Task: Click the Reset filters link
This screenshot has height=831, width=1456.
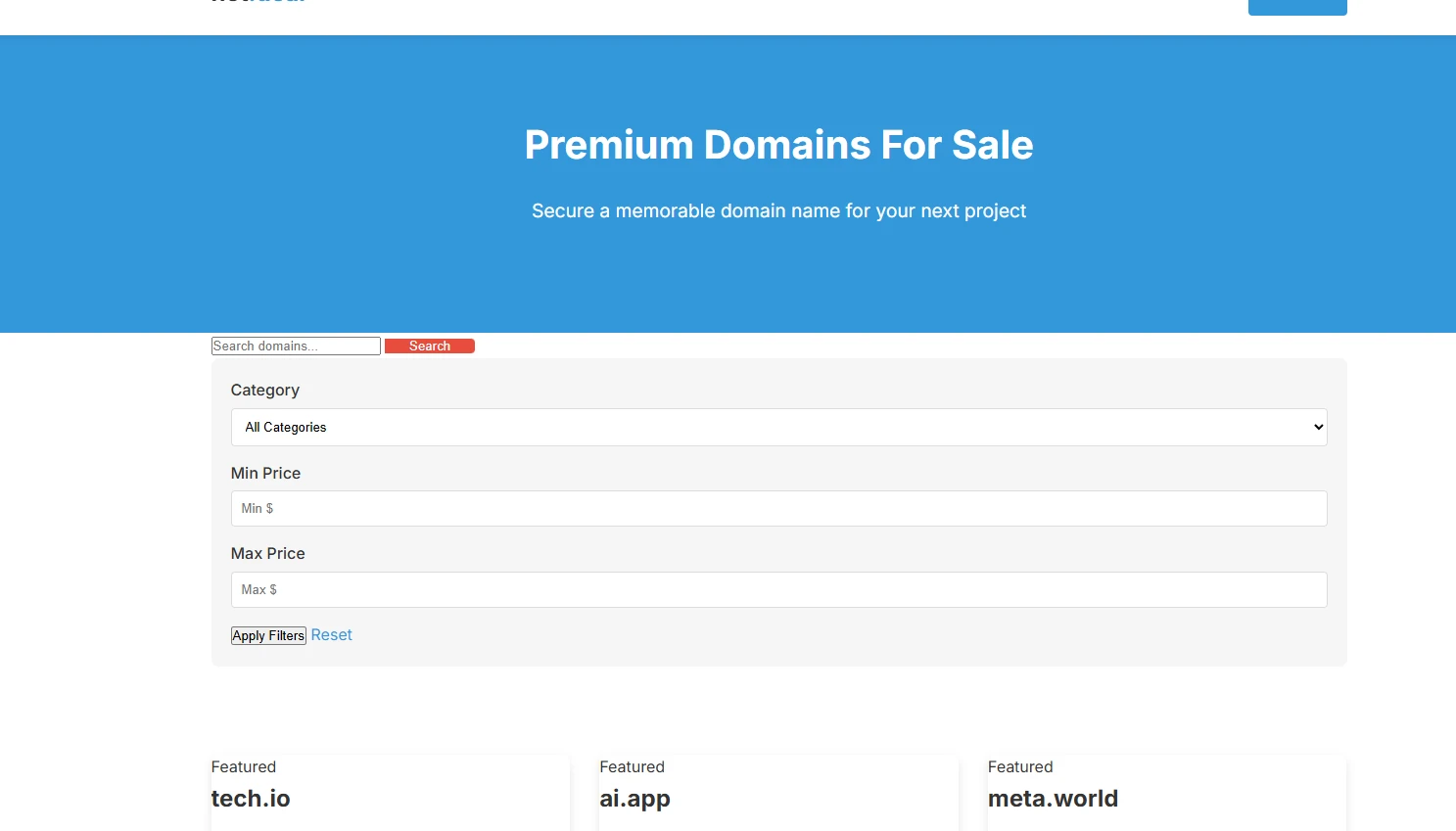Action: click(x=331, y=635)
